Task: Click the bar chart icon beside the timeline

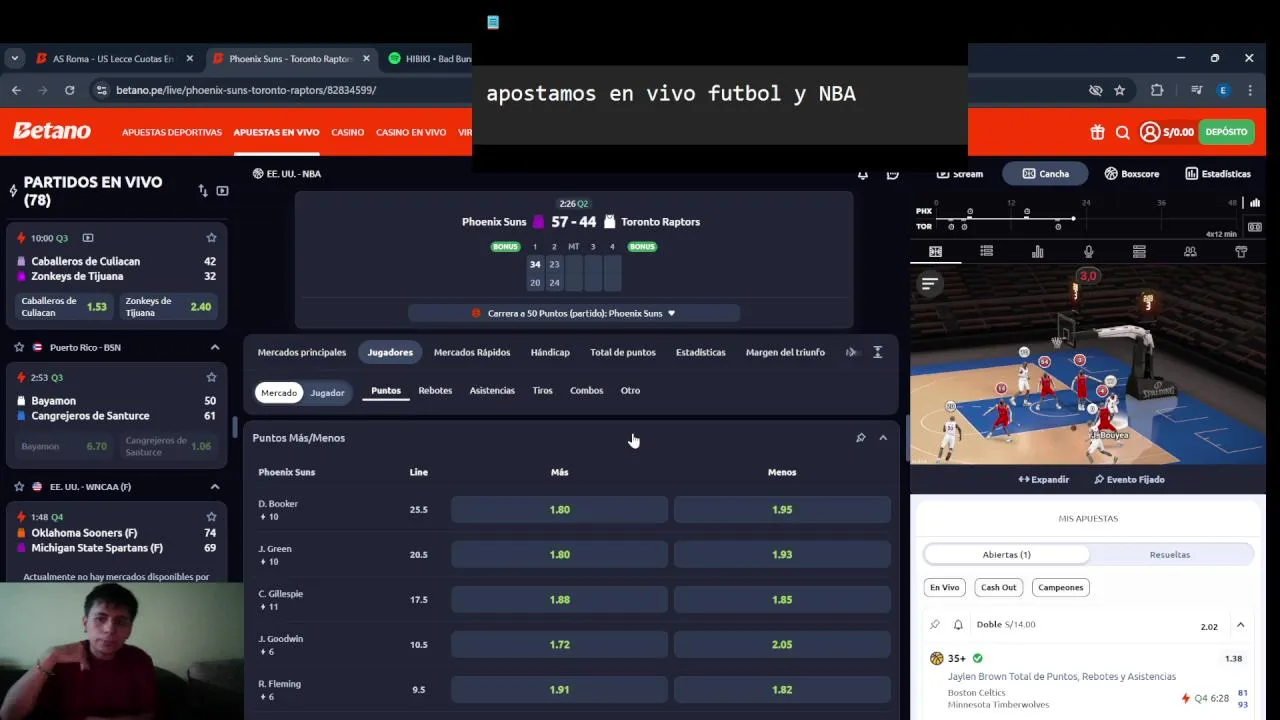Action: coord(1255,203)
